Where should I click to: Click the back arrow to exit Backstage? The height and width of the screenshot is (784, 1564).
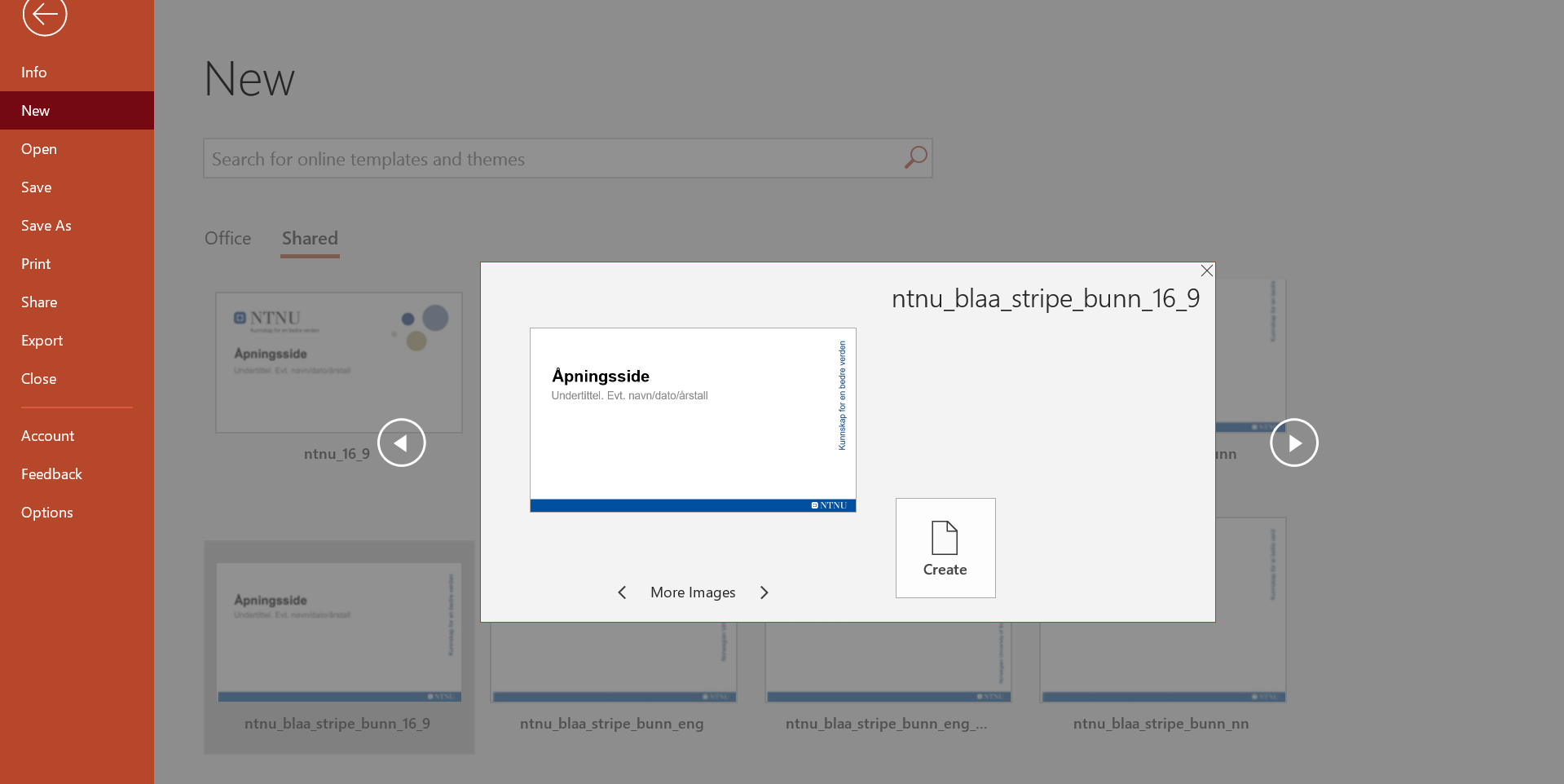coord(44,15)
